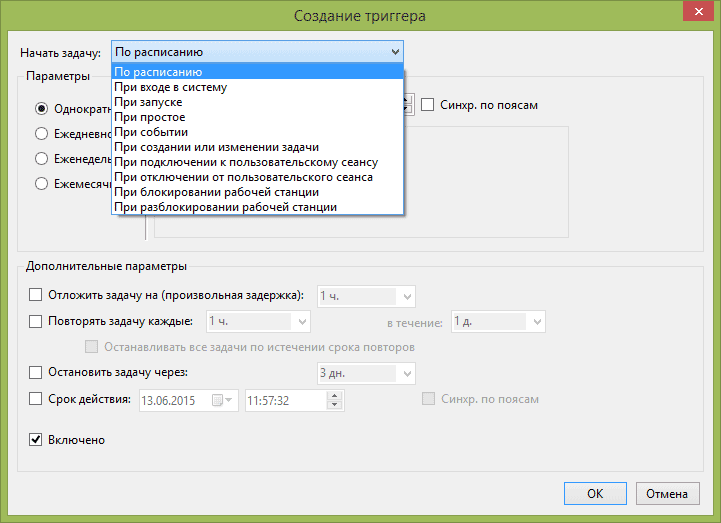
Task: Choose 'При подключении к пользовательскому сеансу'
Action: 258,162
